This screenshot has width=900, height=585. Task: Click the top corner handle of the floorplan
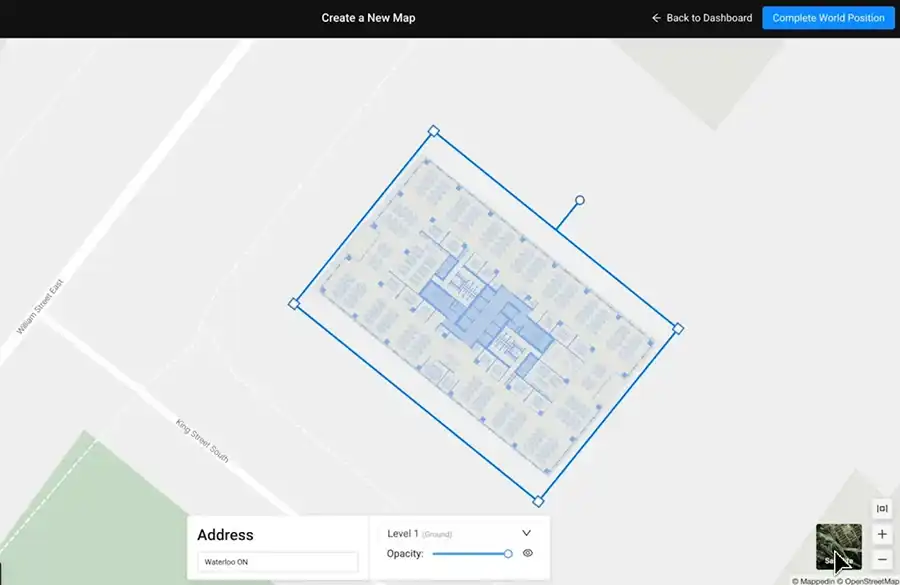[x=434, y=129]
